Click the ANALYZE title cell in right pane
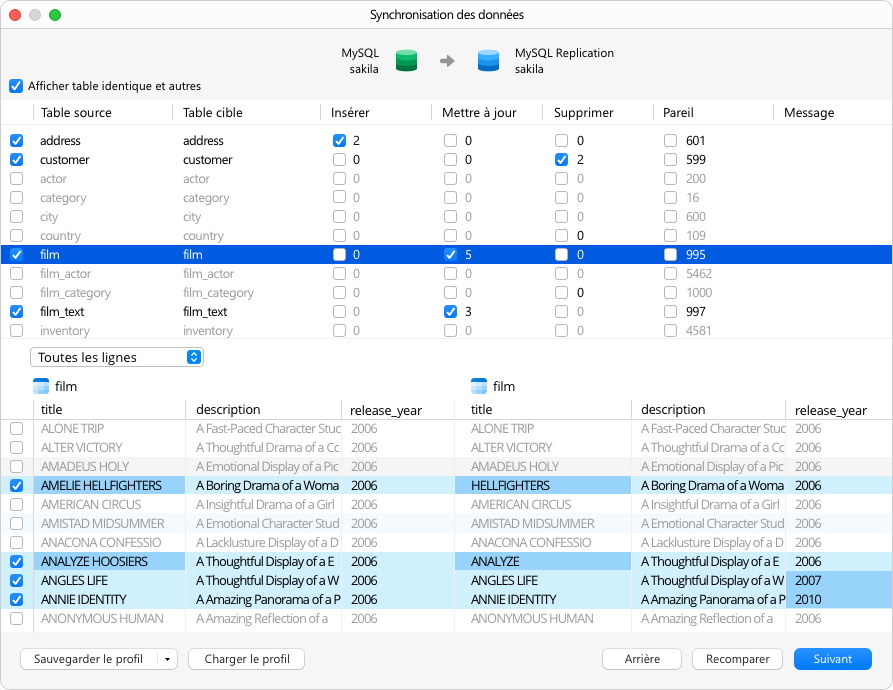893x690 pixels. click(x=543, y=561)
